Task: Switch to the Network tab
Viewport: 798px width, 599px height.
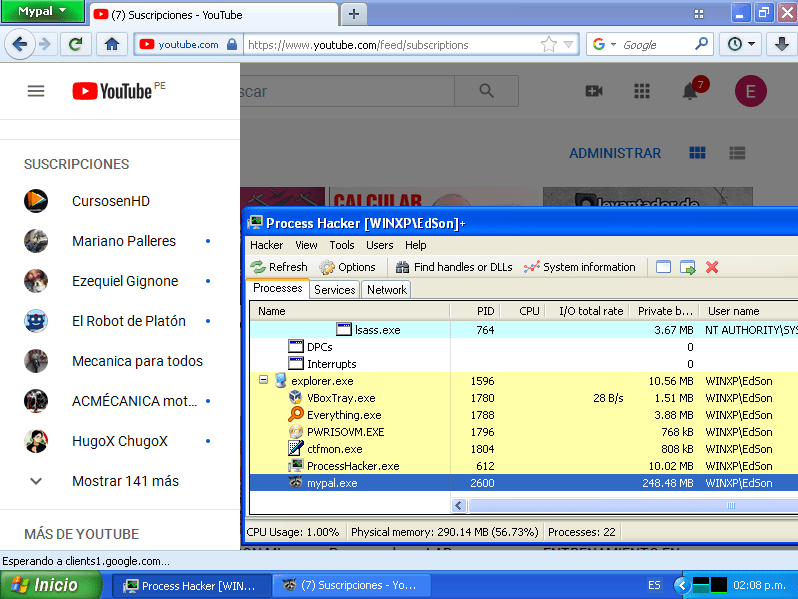Action: (x=387, y=290)
